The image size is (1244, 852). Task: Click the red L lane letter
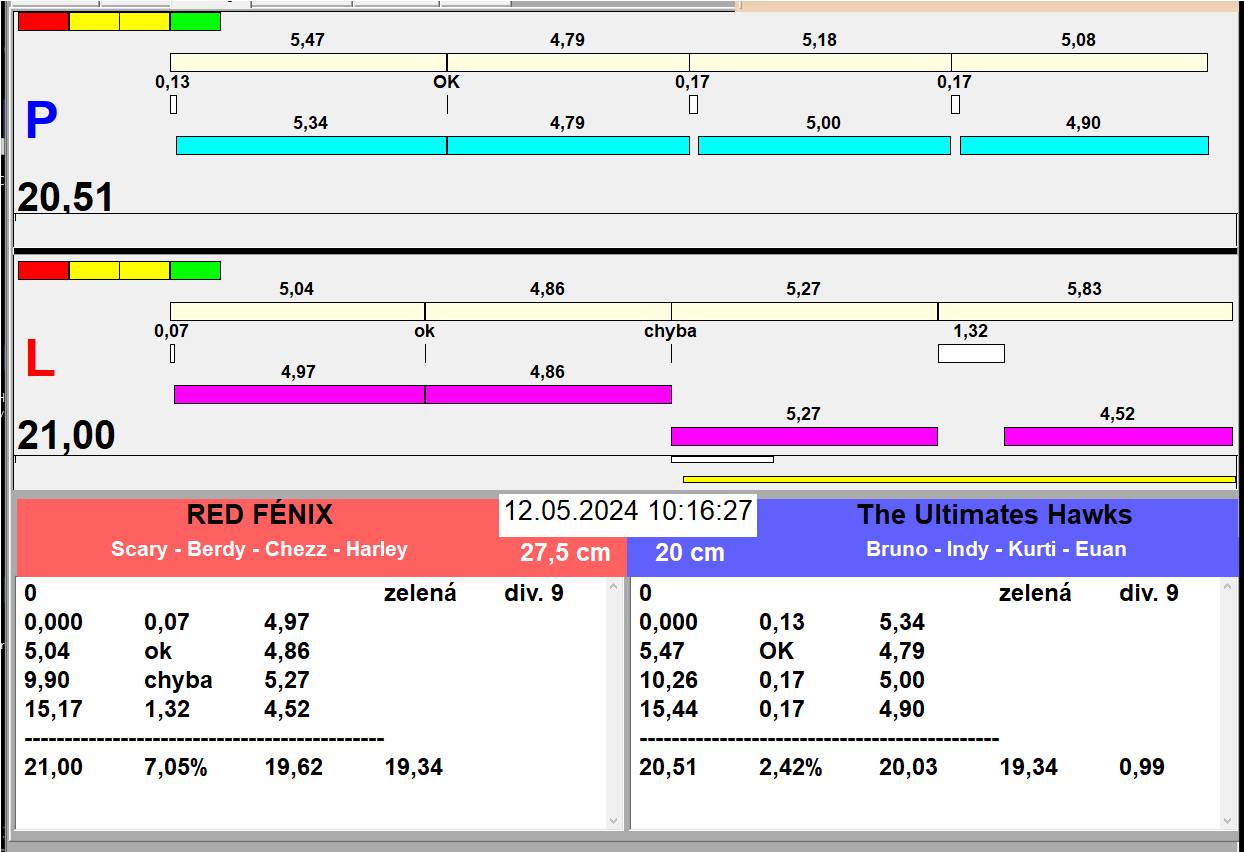[x=39, y=360]
